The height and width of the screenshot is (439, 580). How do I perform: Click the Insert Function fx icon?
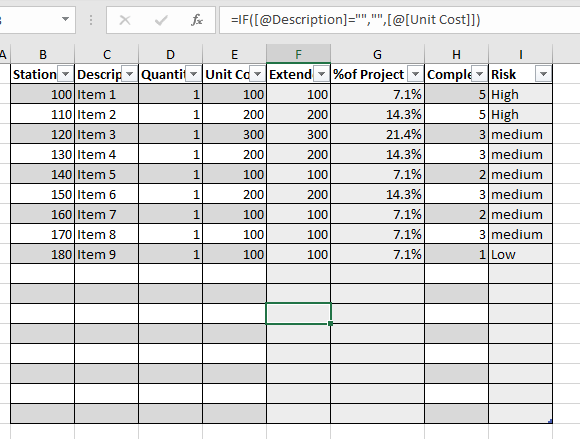tap(197, 20)
